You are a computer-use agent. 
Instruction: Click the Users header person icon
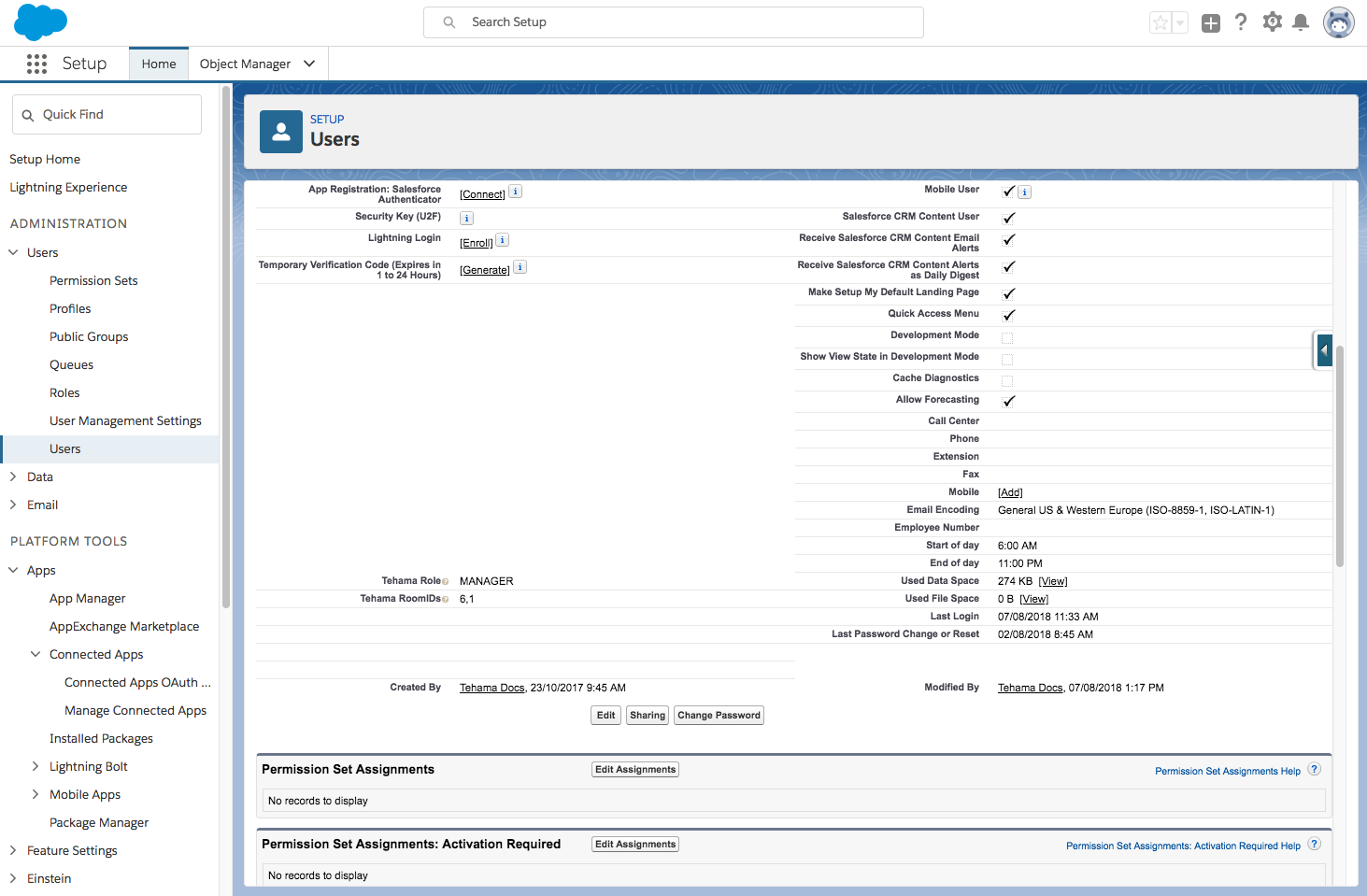(281, 132)
